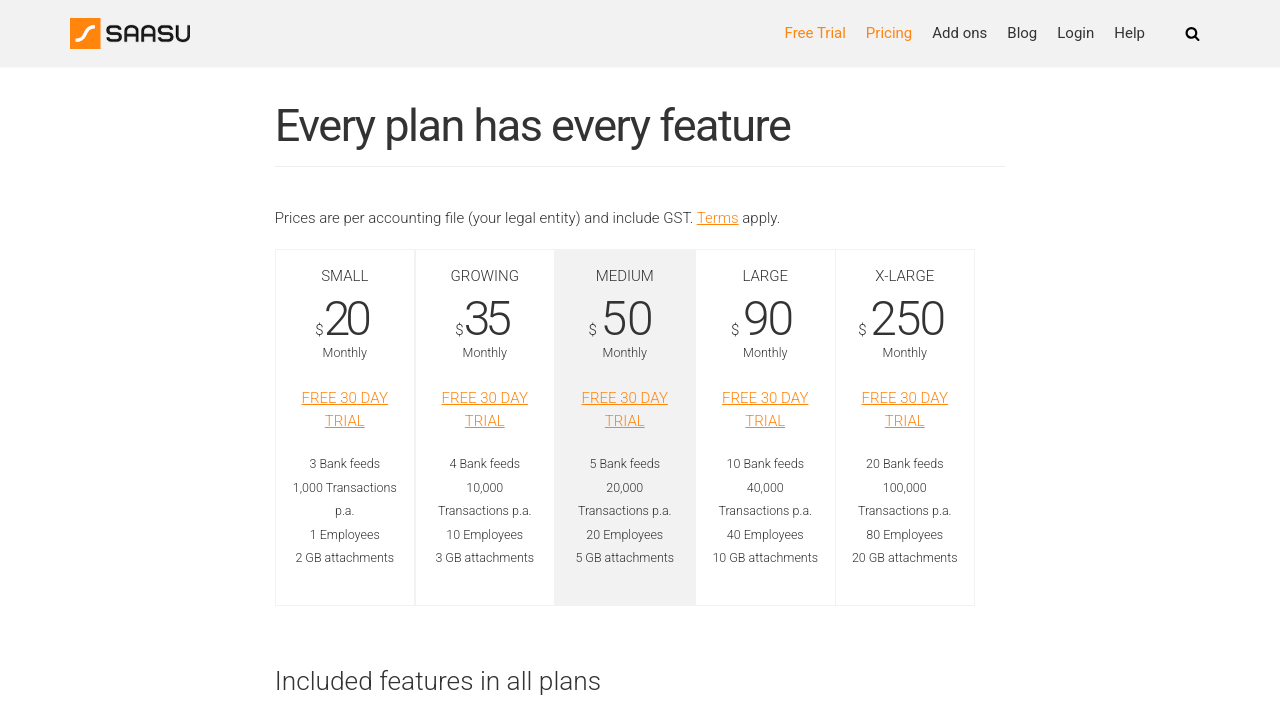Go to the Pricing menu item
This screenshot has width=1280, height=720.
(889, 33)
